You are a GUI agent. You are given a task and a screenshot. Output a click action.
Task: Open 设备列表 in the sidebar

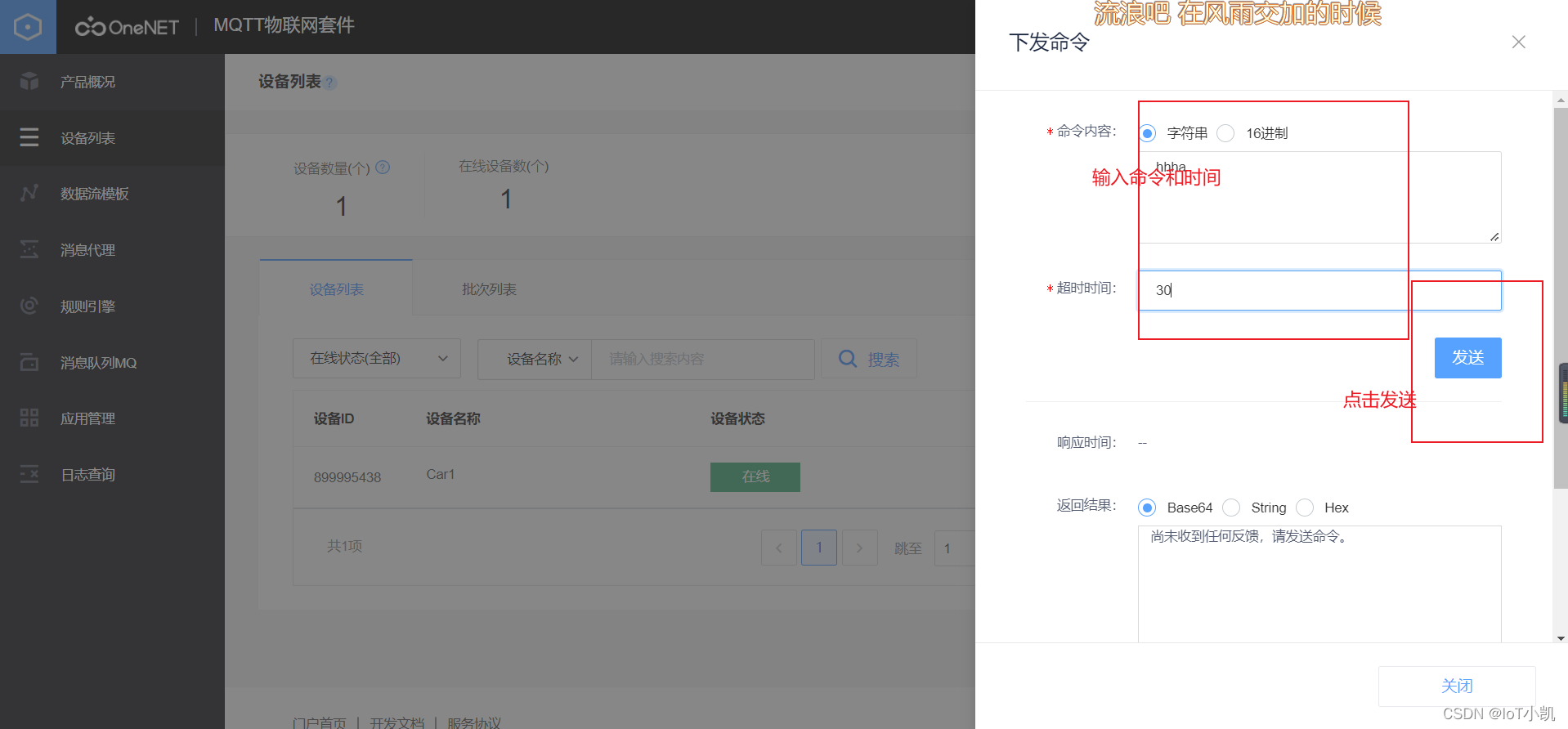pos(112,138)
